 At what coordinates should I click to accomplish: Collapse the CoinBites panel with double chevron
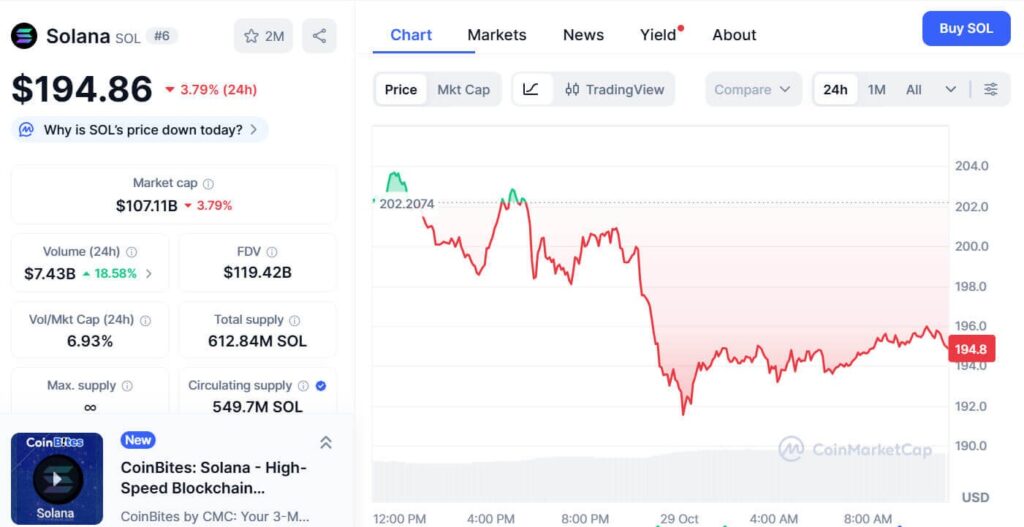325,442
